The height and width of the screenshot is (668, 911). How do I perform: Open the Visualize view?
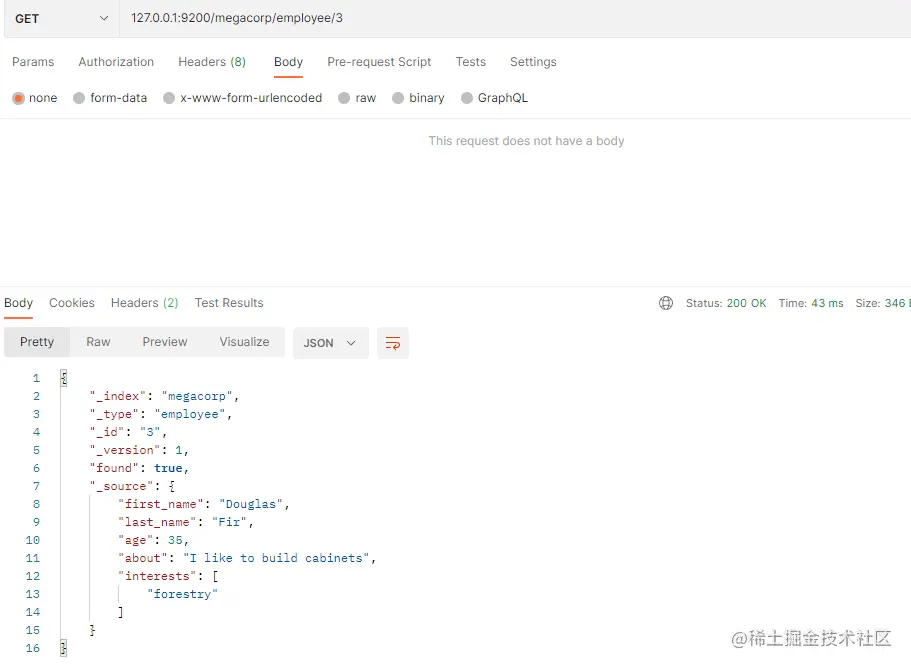tap(244, 342)
